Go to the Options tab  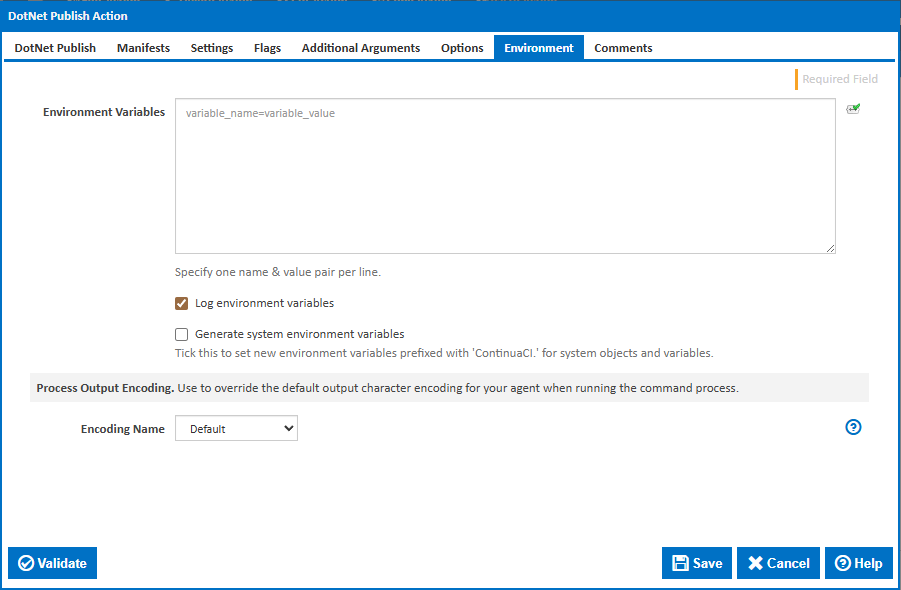tap(461, 47)
